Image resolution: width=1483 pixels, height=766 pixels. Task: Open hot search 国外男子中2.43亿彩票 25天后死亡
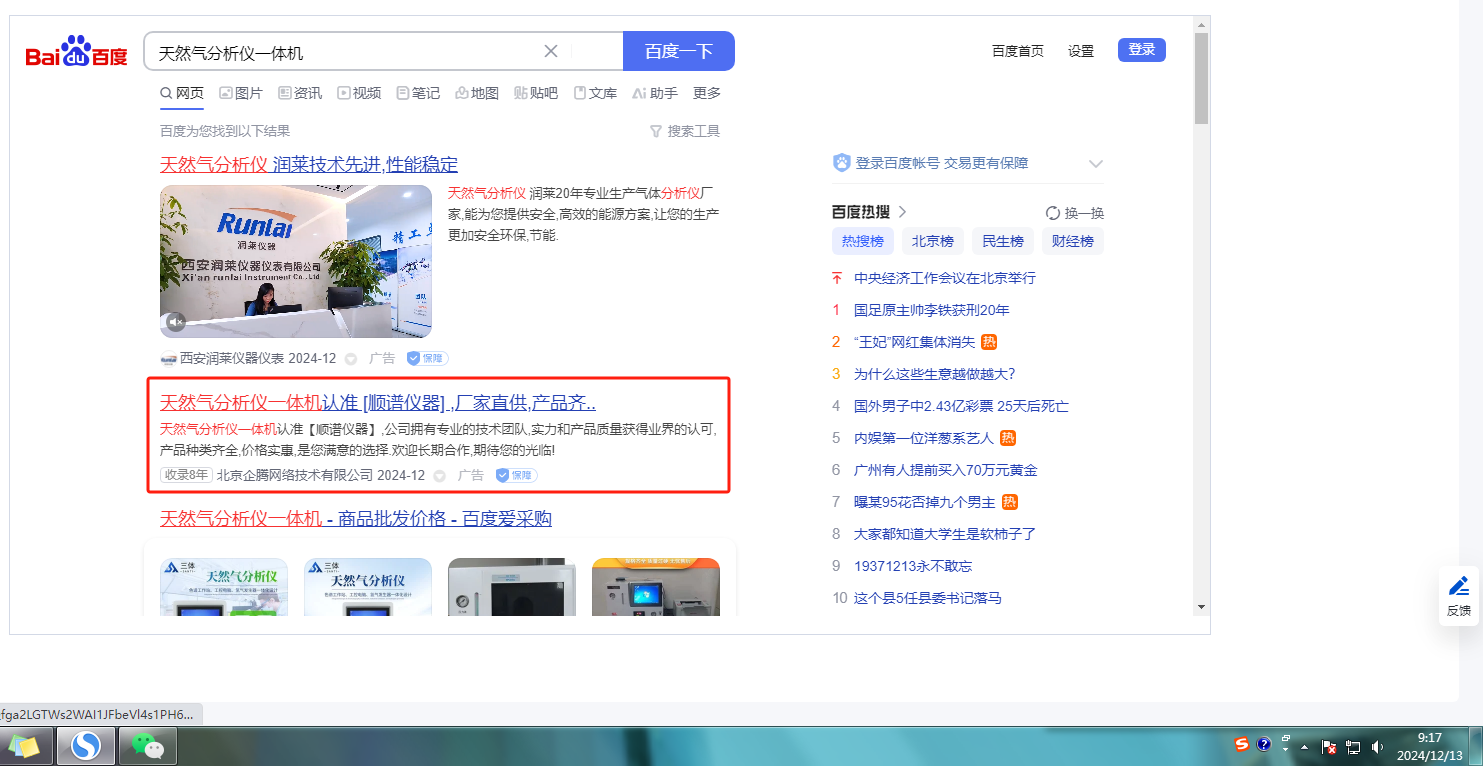(961, 406)
